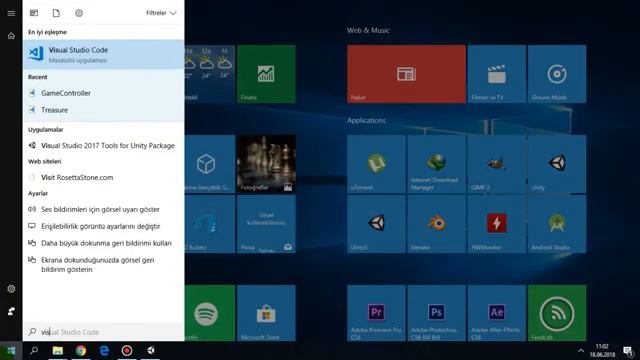Open the green feed reader tile
Image resolution: width=640 pixels, height=360 pixels.
[x=557, y=313]
